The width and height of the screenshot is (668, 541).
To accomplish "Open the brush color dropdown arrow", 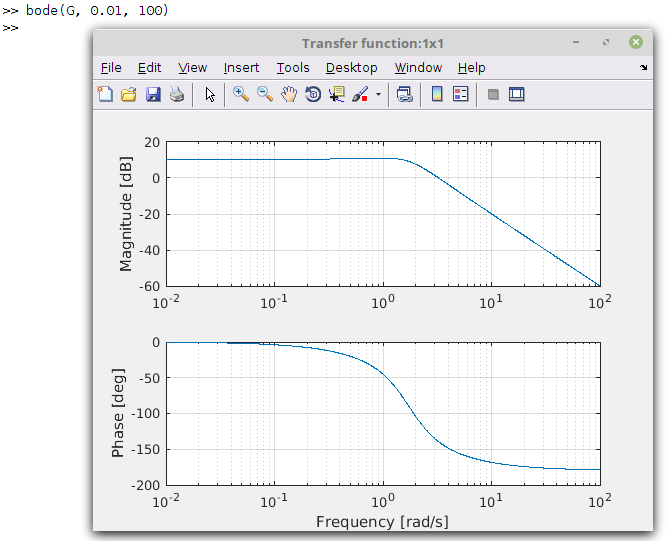I will 378,94.
